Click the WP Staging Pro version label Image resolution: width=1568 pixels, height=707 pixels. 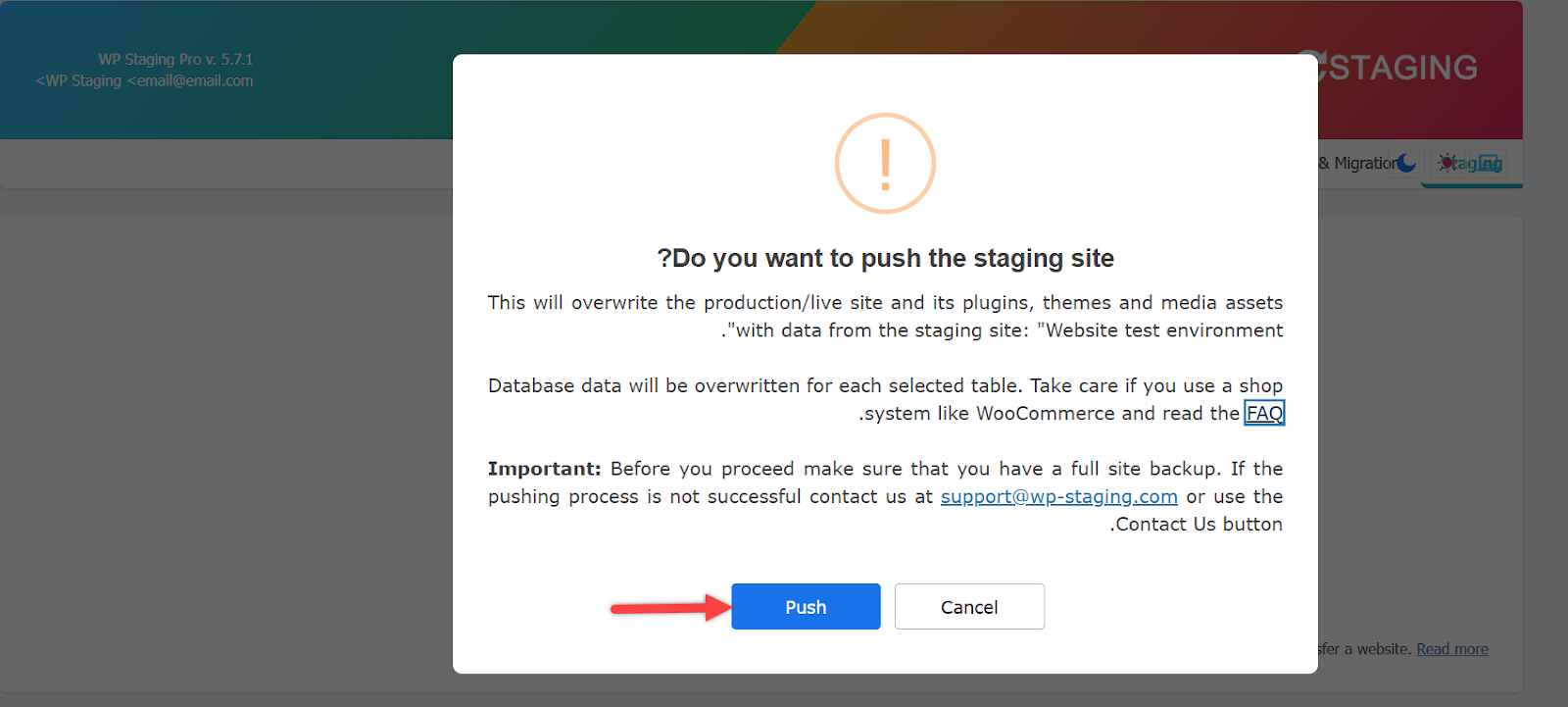175,60
